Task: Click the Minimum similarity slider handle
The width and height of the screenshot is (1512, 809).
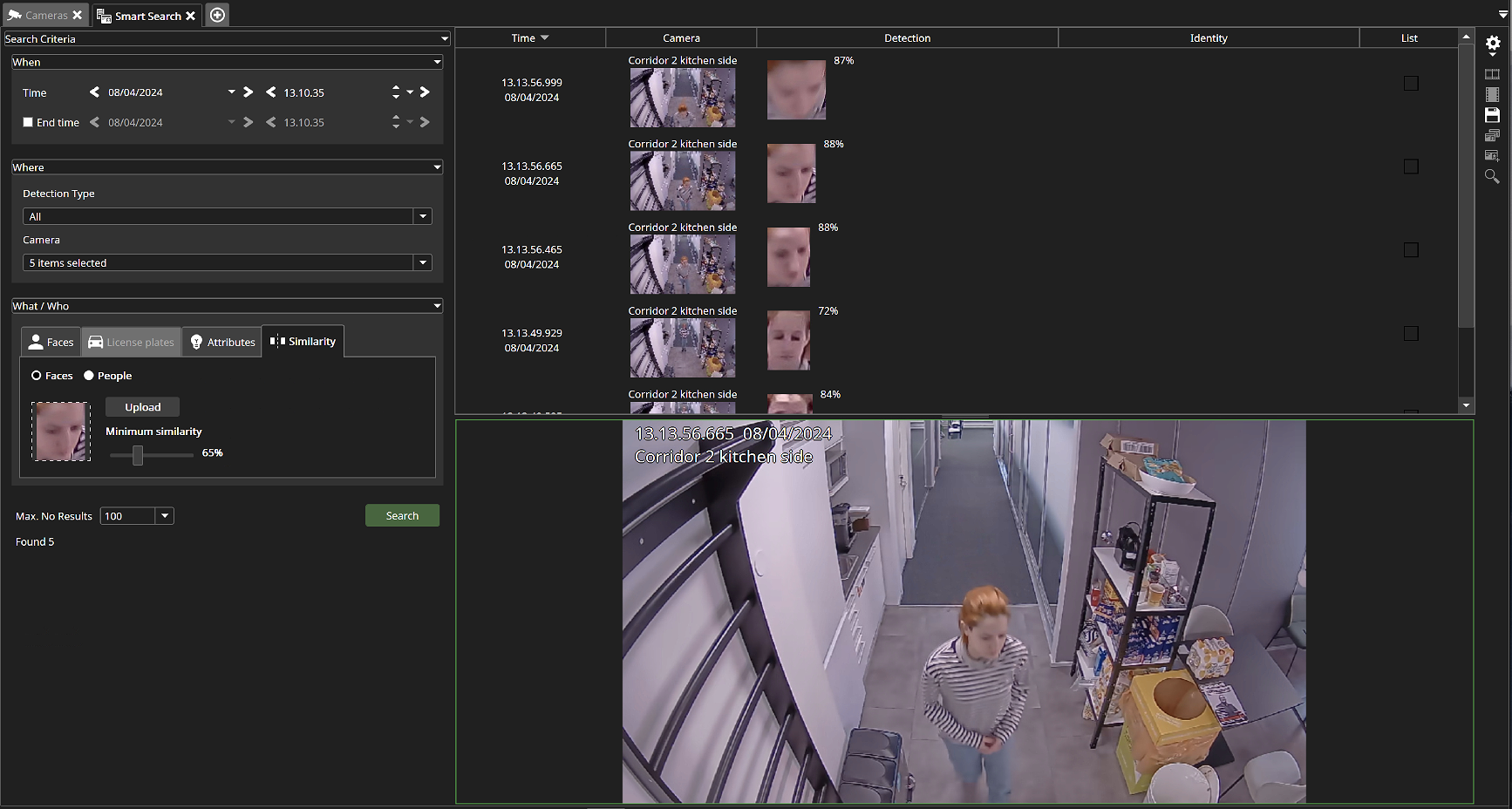Action: tap(138, 455)
